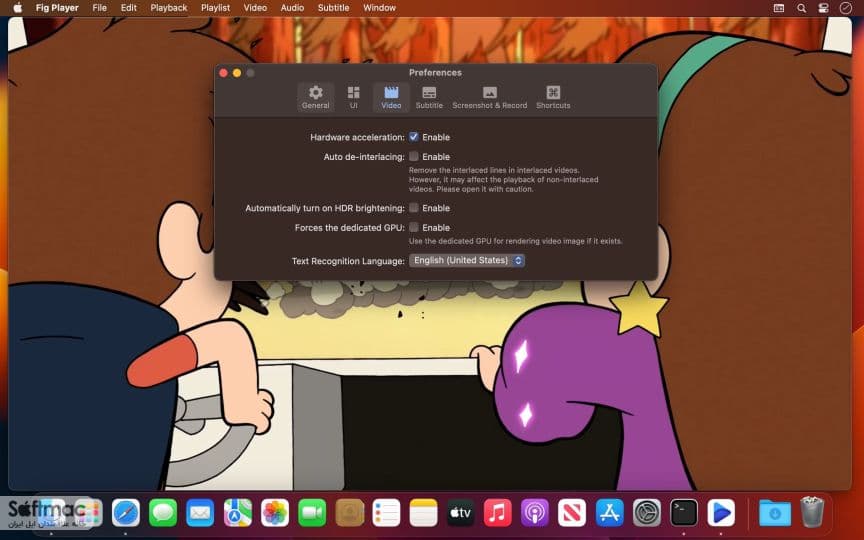Switch to the UI preferences tab
The image size is (864, 540).
[x=353, y=97]
